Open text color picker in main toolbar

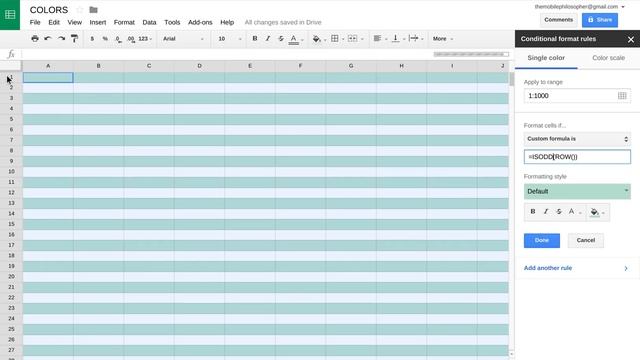[x=294, y=39]
